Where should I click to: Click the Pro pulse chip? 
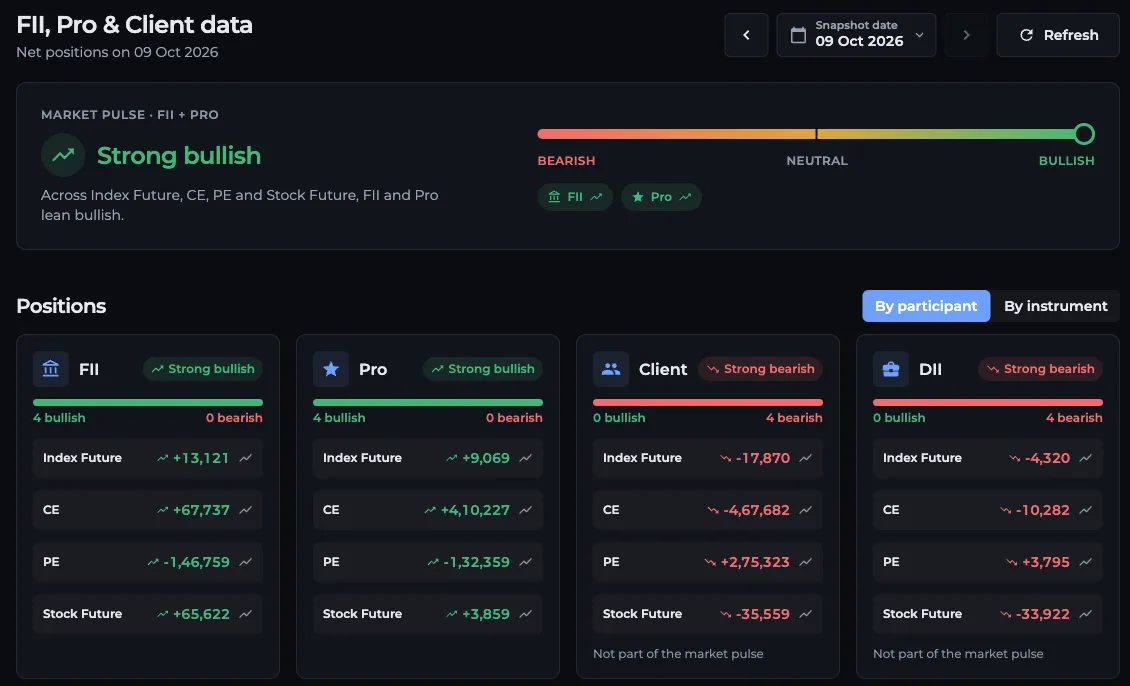(661, 197)
